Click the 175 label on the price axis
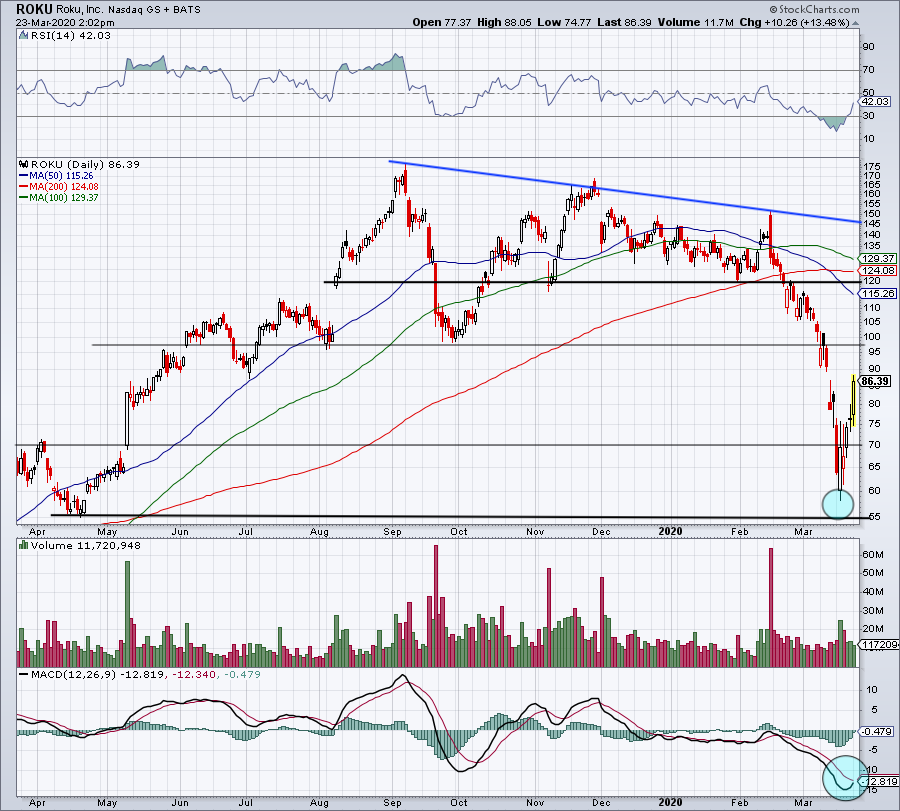Viewport: 900px width, 811px height. point(871,166)
